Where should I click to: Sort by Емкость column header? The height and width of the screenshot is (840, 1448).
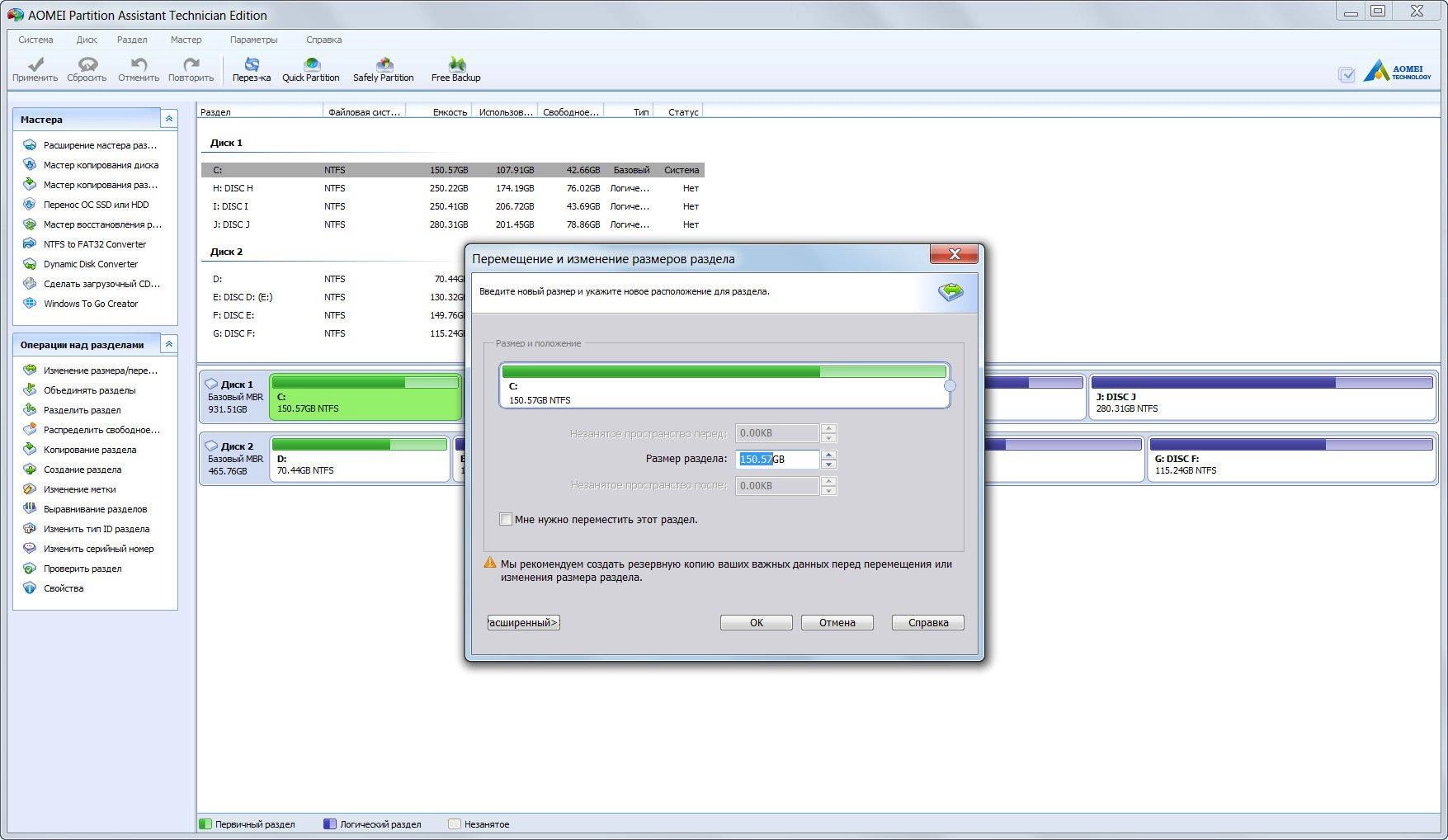click(x=438, y=112)
